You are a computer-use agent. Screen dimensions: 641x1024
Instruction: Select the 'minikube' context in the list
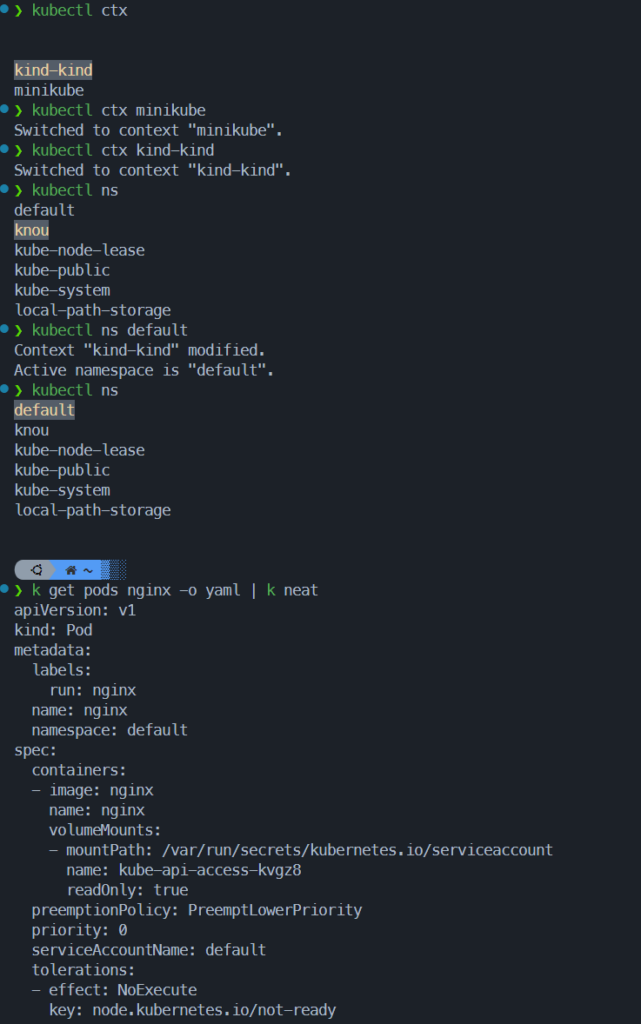pyautogui.click(x=49, y=90)
